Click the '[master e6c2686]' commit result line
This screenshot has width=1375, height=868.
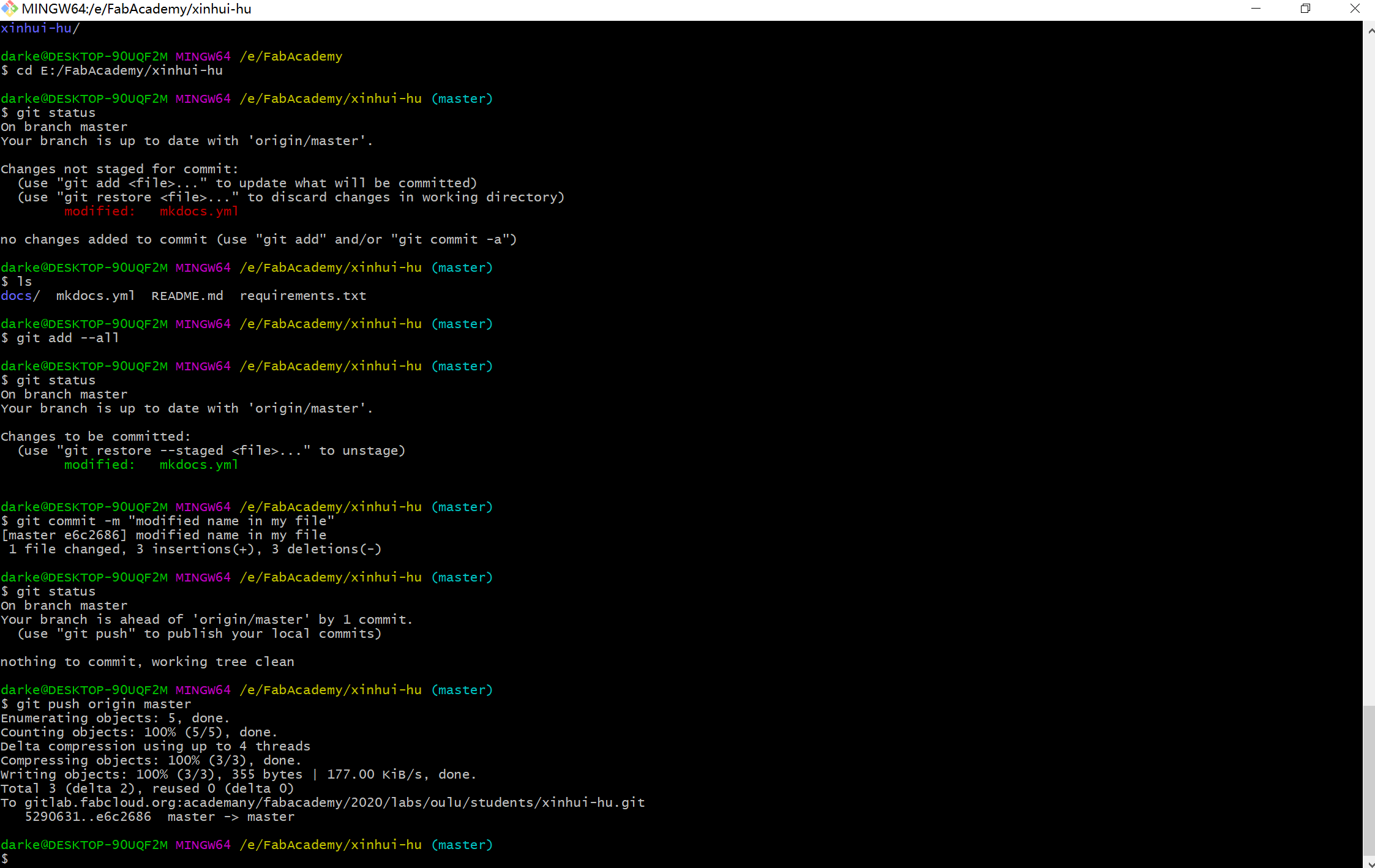click(163, 535)
